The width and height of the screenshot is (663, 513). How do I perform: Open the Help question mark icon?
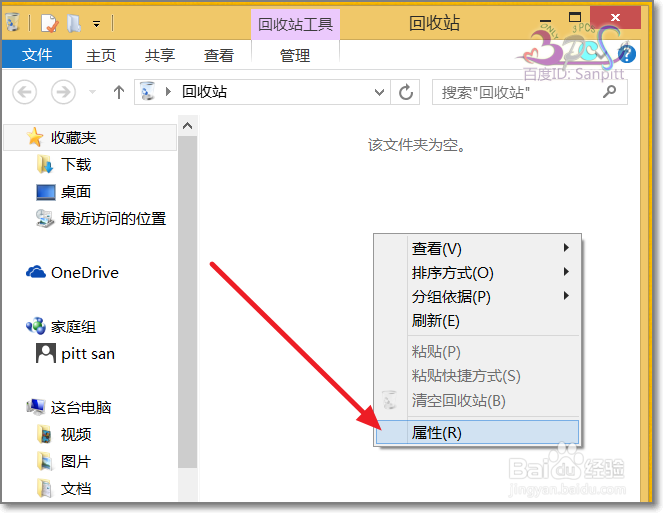(x=627, y=54)
